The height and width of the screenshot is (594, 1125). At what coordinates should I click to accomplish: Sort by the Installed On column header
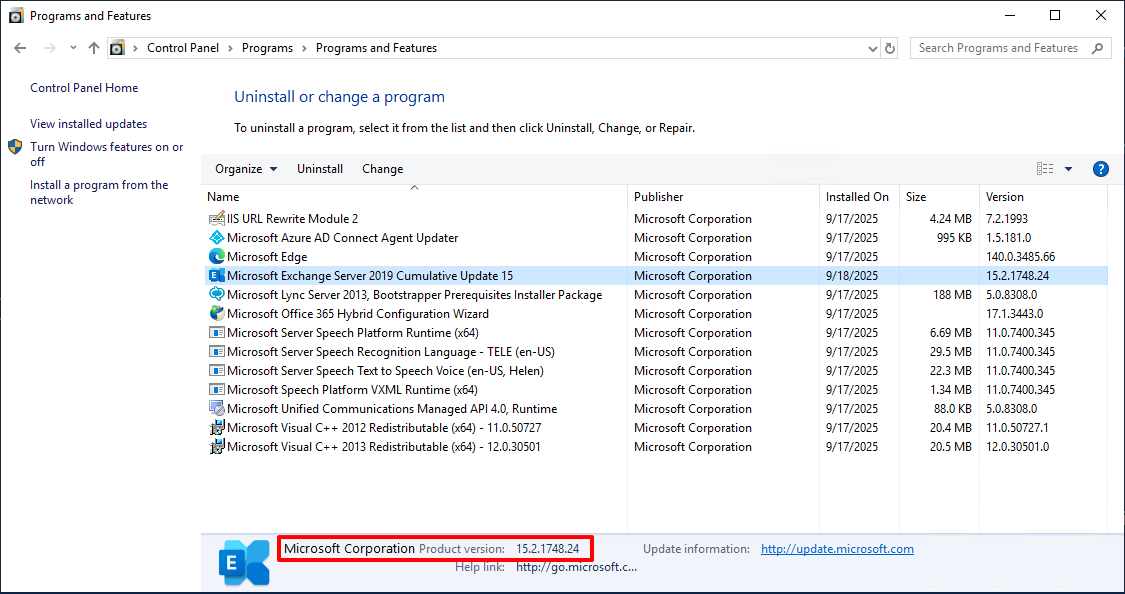coord(860,197)
